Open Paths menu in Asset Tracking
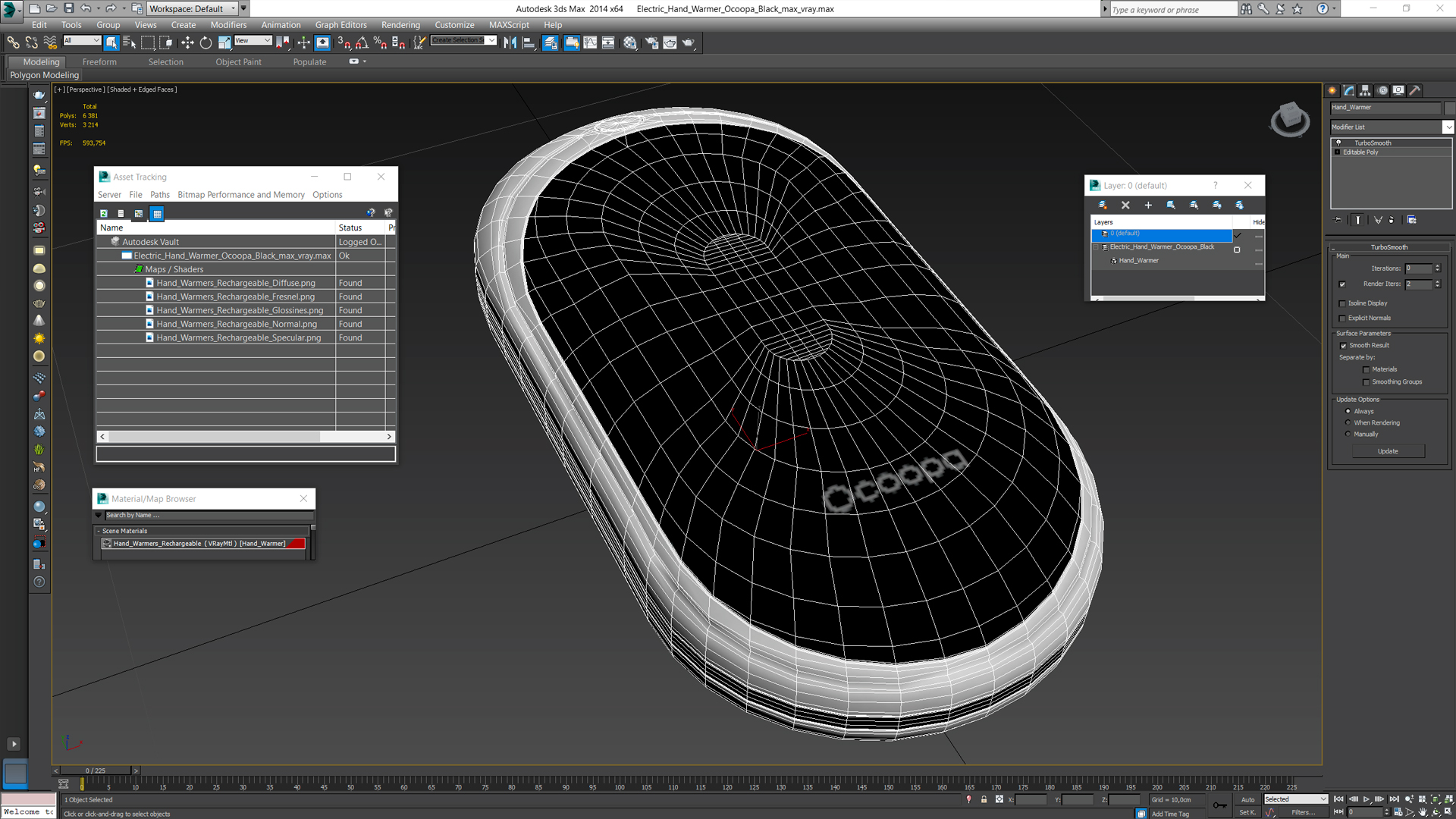The height and width of the screenshot is (819, 1456). (160, 195)
